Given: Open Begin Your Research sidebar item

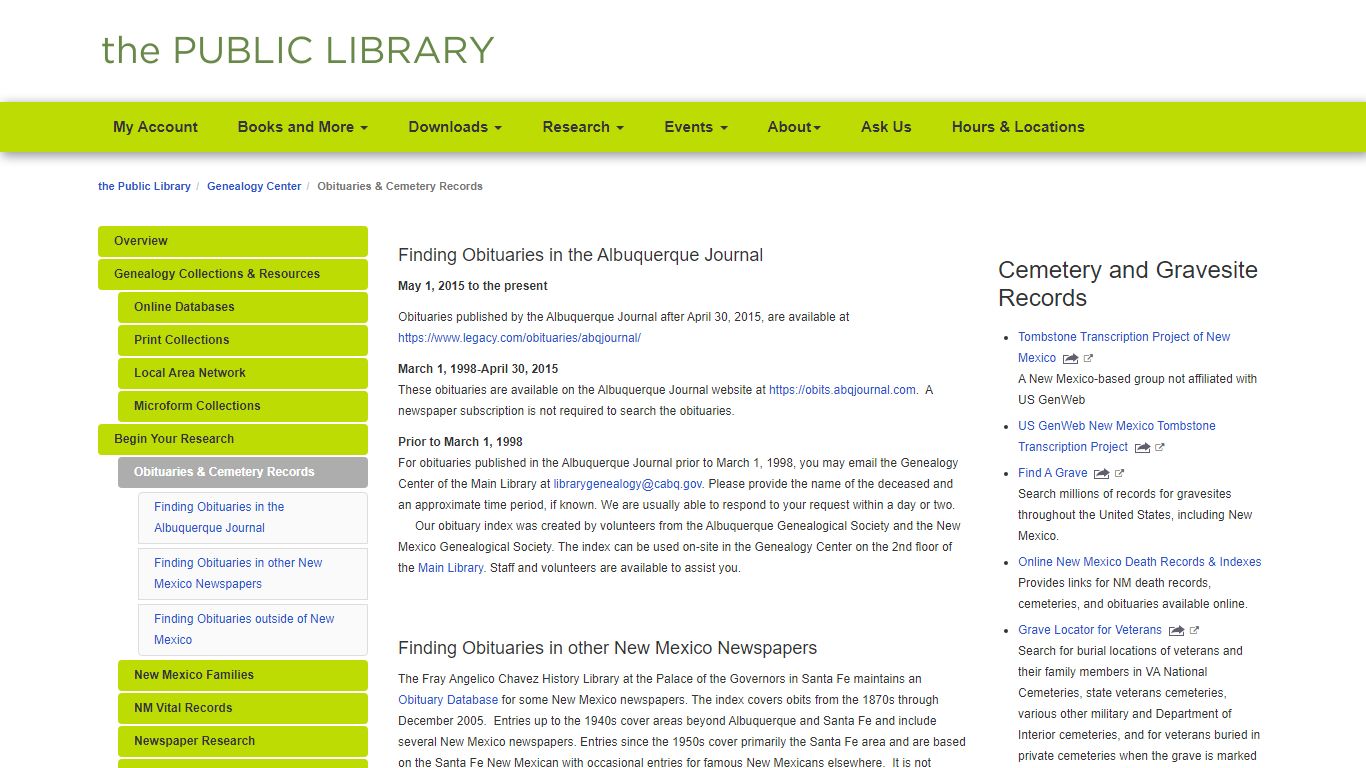Looking at the screenshot, I should tap(233, 439).
